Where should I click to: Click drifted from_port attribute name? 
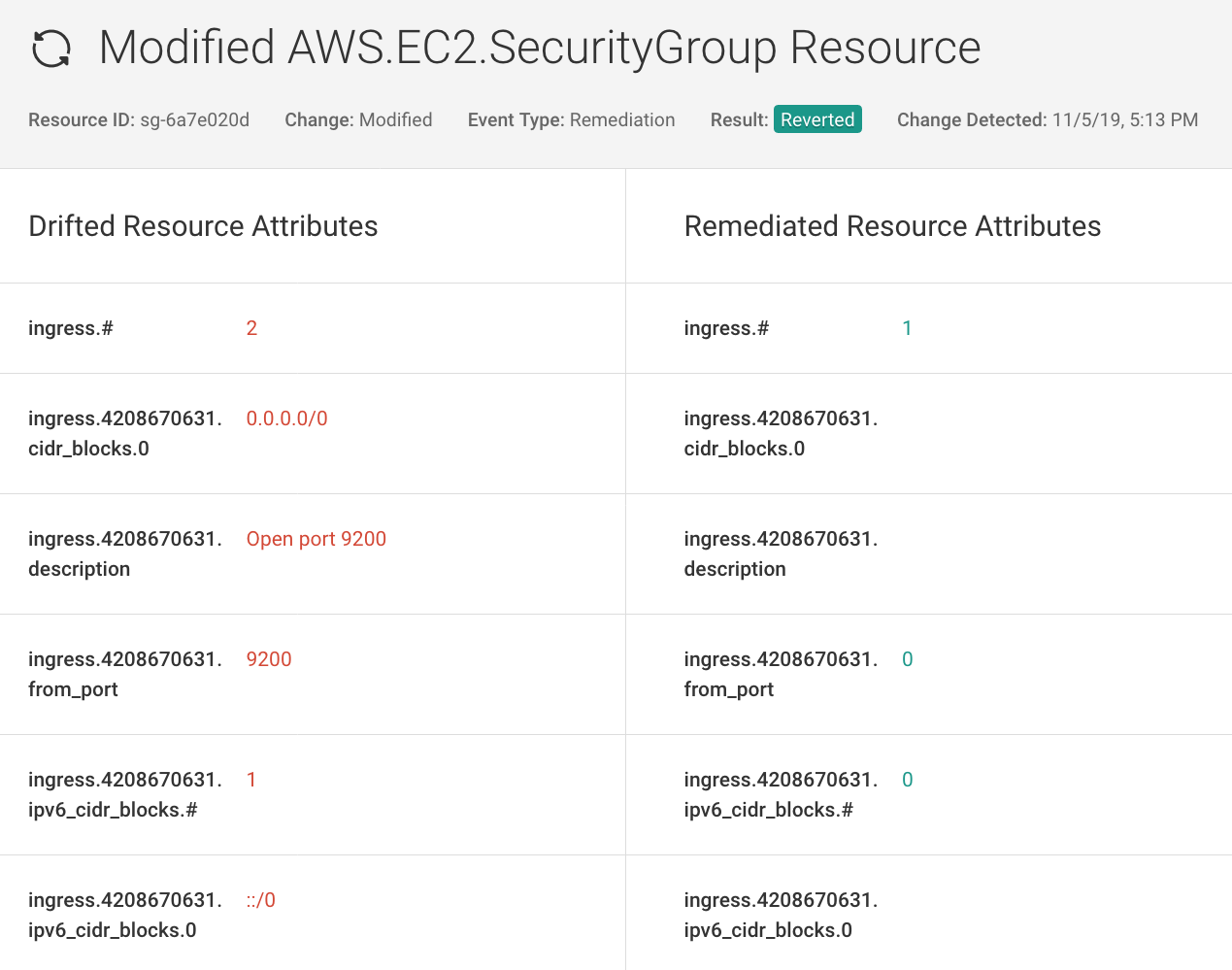pyautogui.click(x=125, y=674)
